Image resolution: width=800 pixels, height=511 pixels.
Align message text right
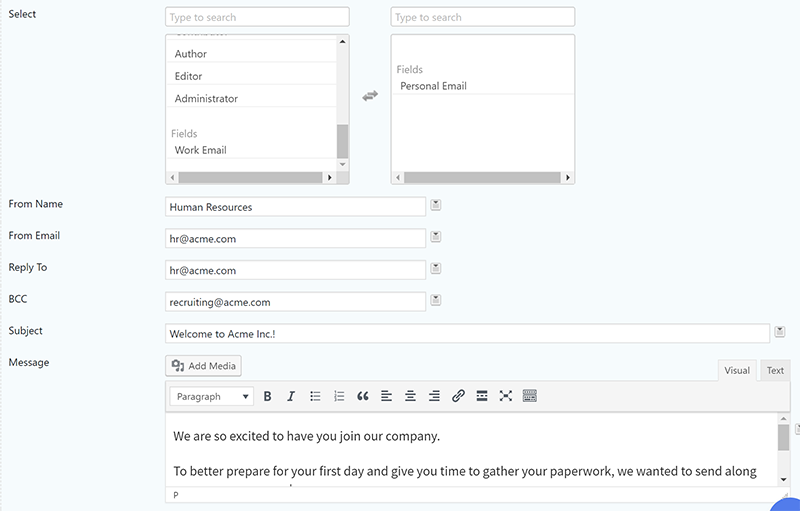coord(434,396)
